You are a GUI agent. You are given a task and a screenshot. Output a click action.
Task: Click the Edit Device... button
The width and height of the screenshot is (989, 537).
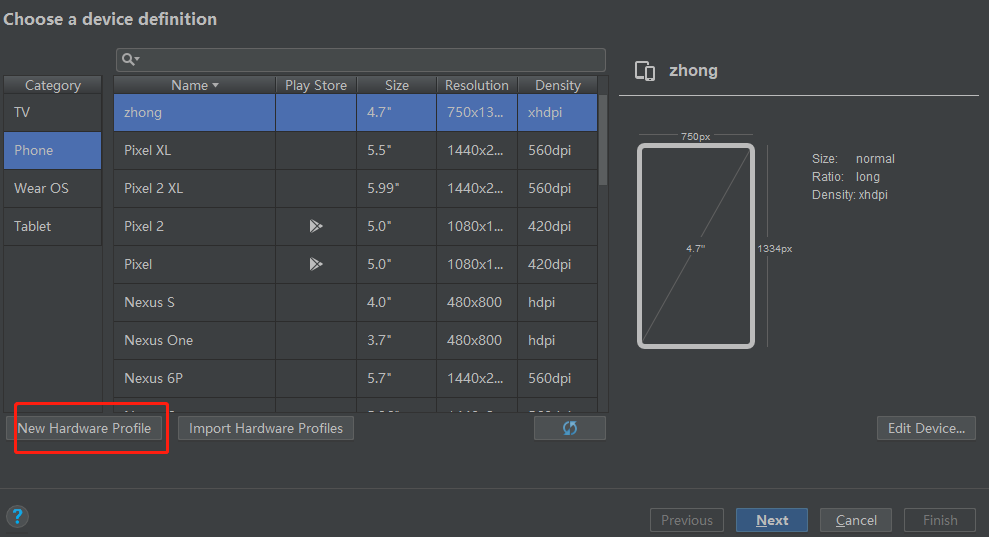point(926,428)
